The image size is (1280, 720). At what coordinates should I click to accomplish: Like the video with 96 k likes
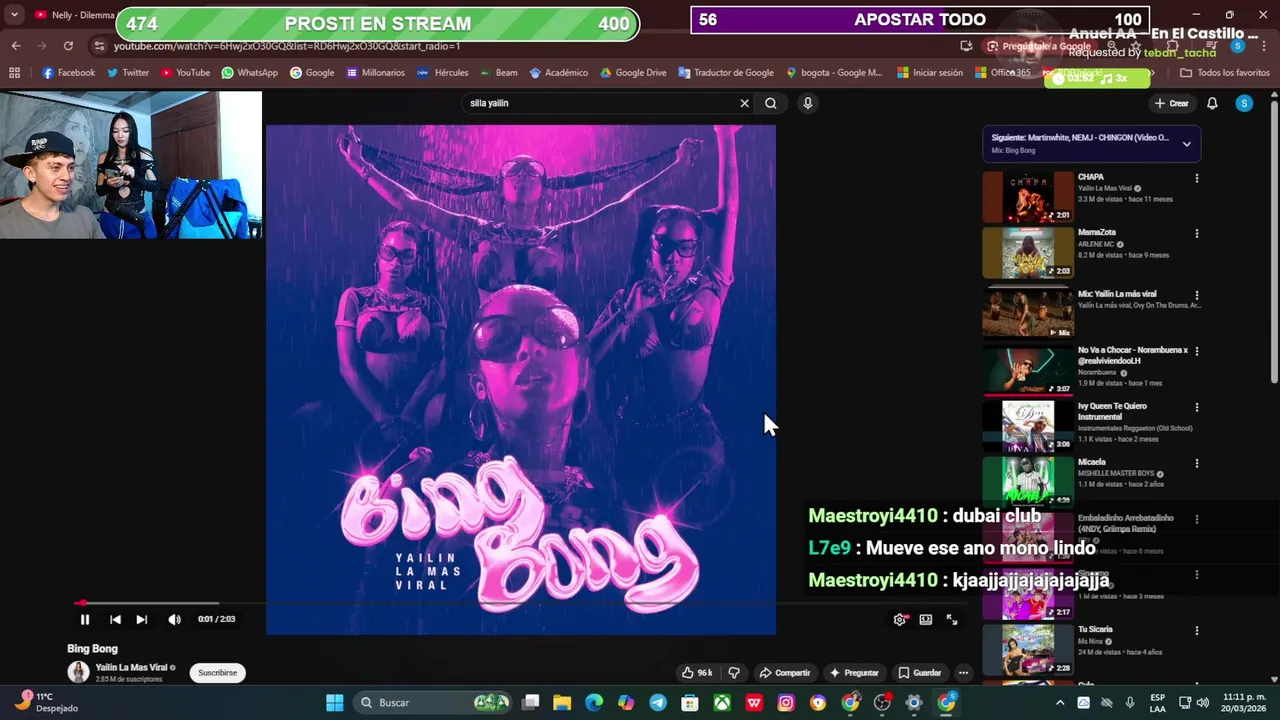[697, 673]
